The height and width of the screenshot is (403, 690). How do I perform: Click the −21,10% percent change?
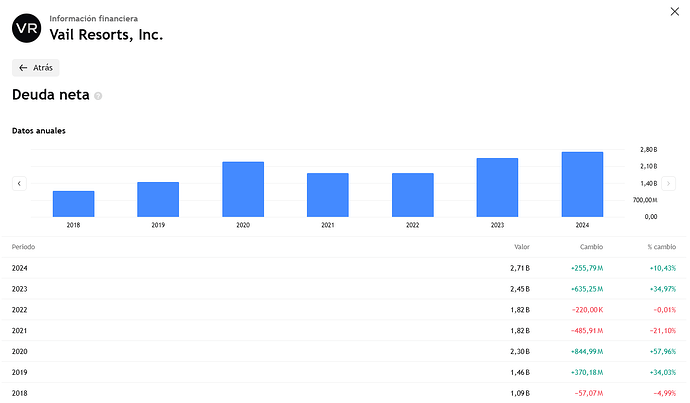(x=663, y=330)
